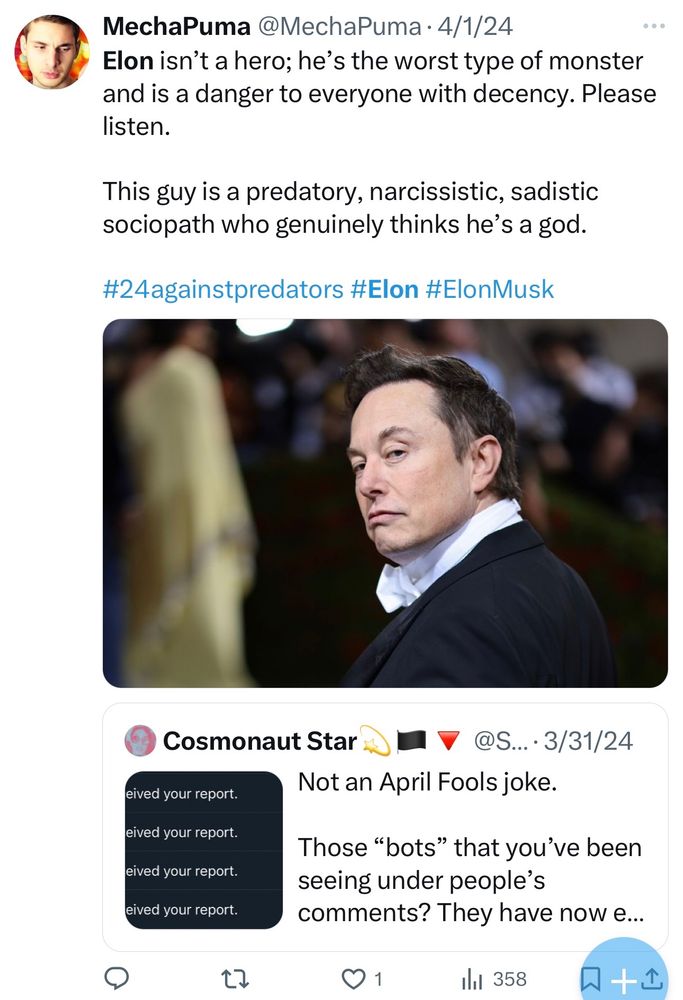The height and width of the screenshot is (1000, 683).
Task: Tap the share upload arrow icon
Action: [652, 981]
